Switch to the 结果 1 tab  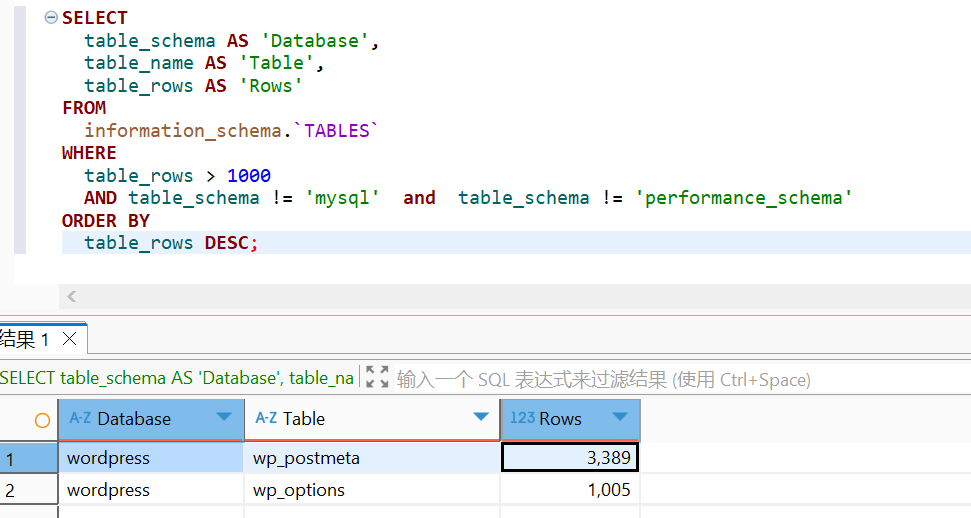25,340
